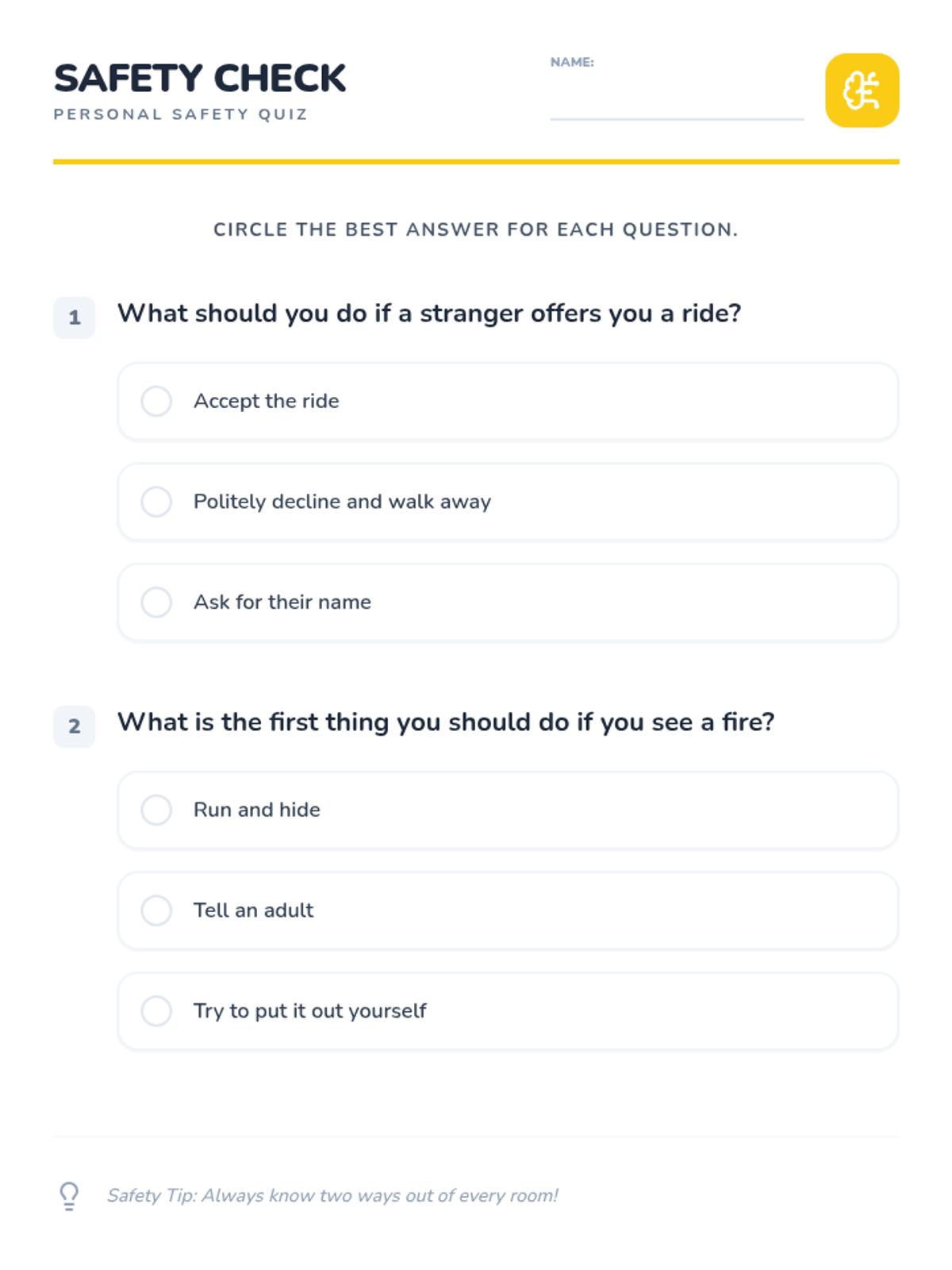Select the "Accept the ride" radio button
Viewport: 952px width, 1270px height.
[156, 402]
